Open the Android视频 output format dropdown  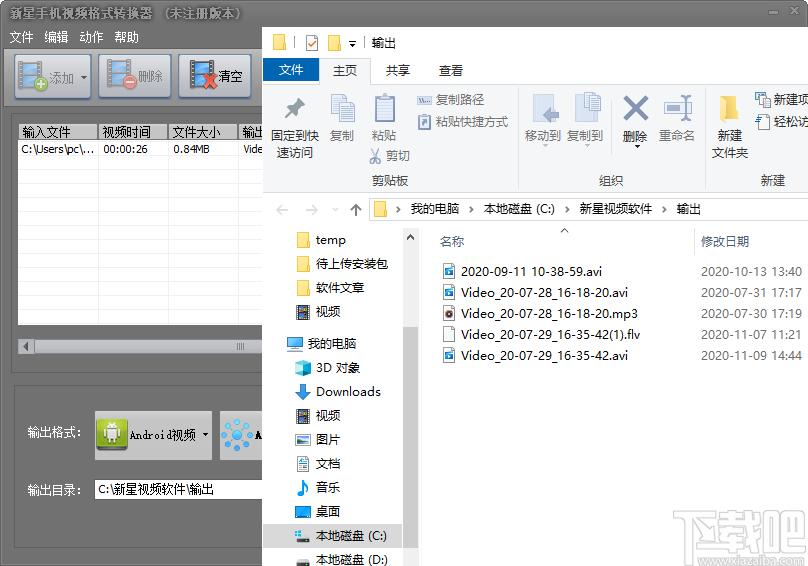[x=205, y=435]
